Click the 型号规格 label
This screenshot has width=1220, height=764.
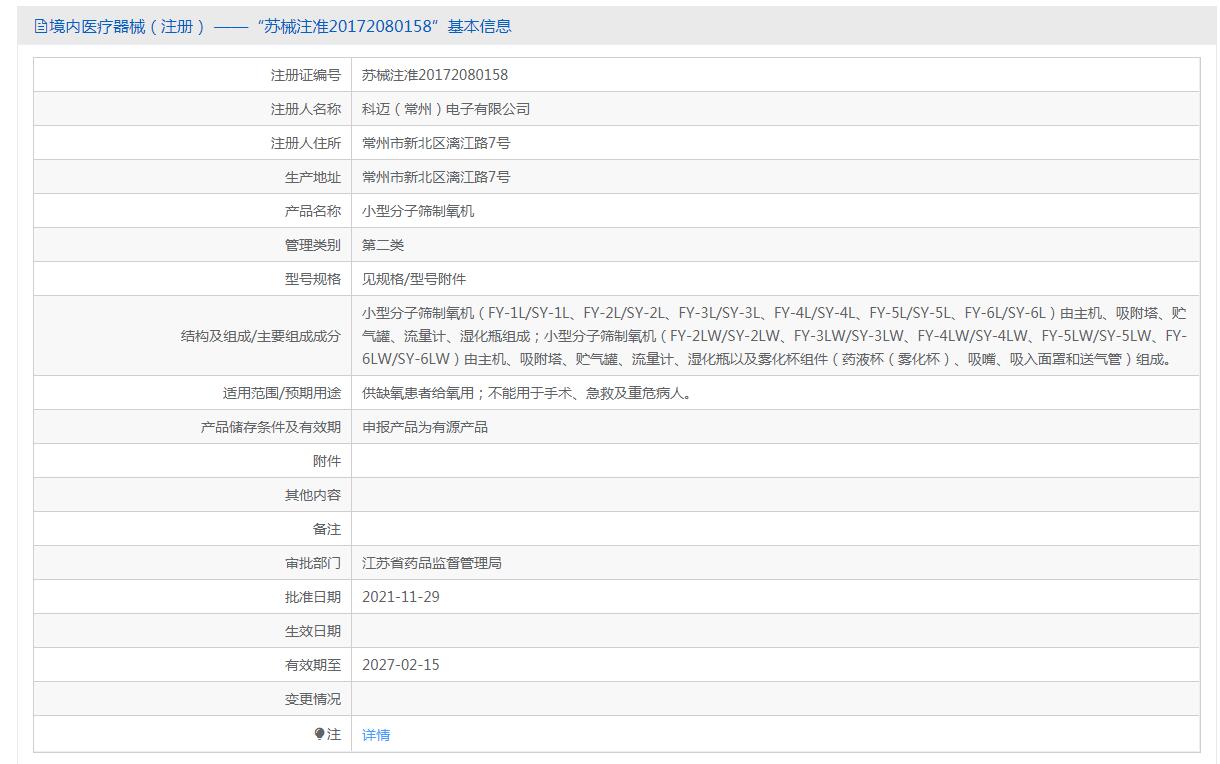(312, 279)
